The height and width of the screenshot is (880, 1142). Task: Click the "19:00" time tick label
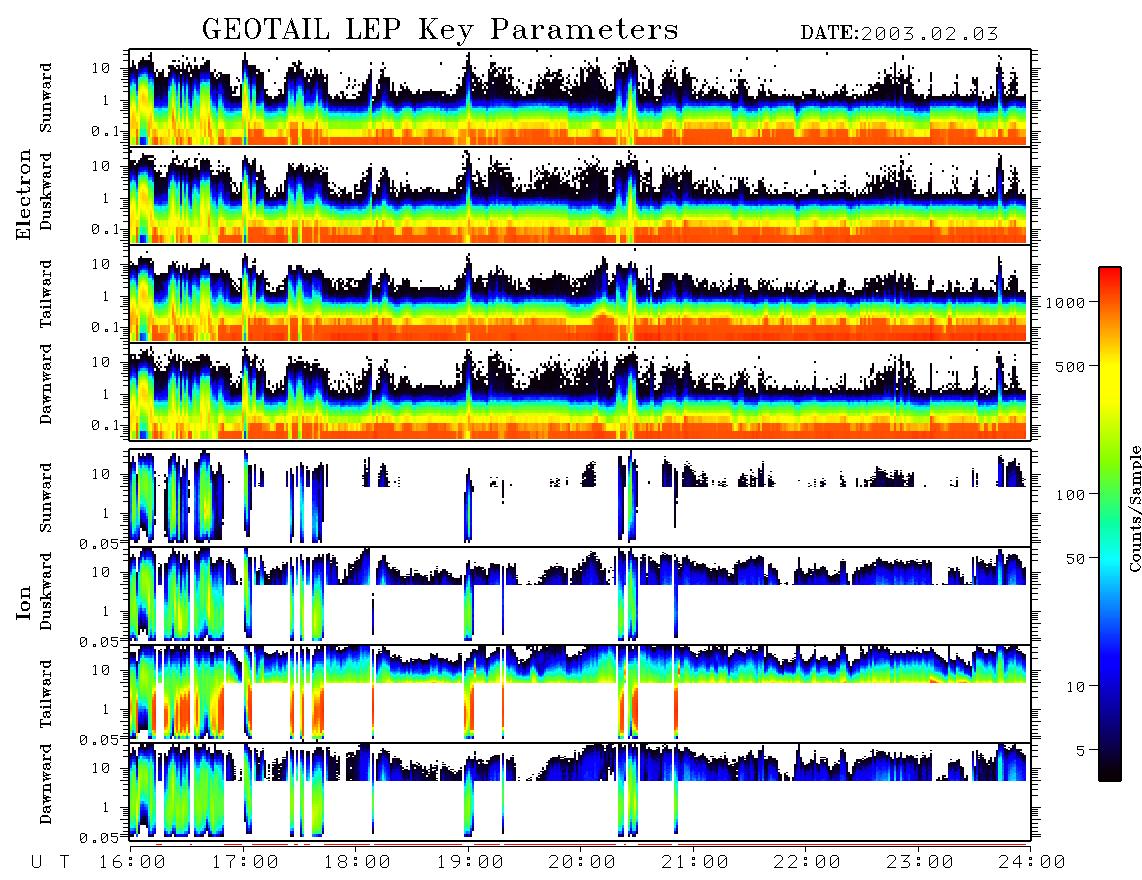click(x=470, y=863)
